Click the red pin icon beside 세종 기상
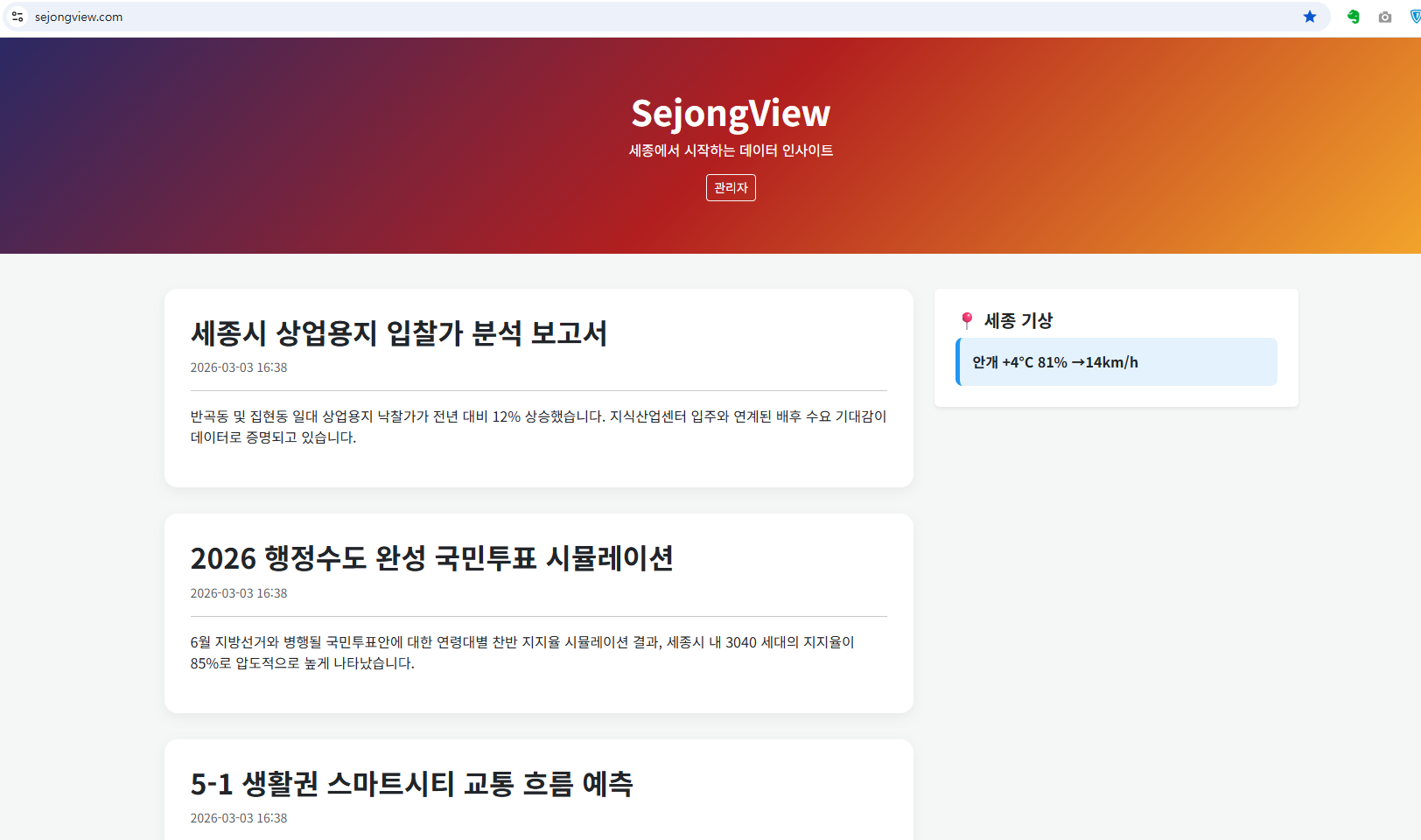The height and width of the screenshot is (840, 1421). click(x=967, y=319)
